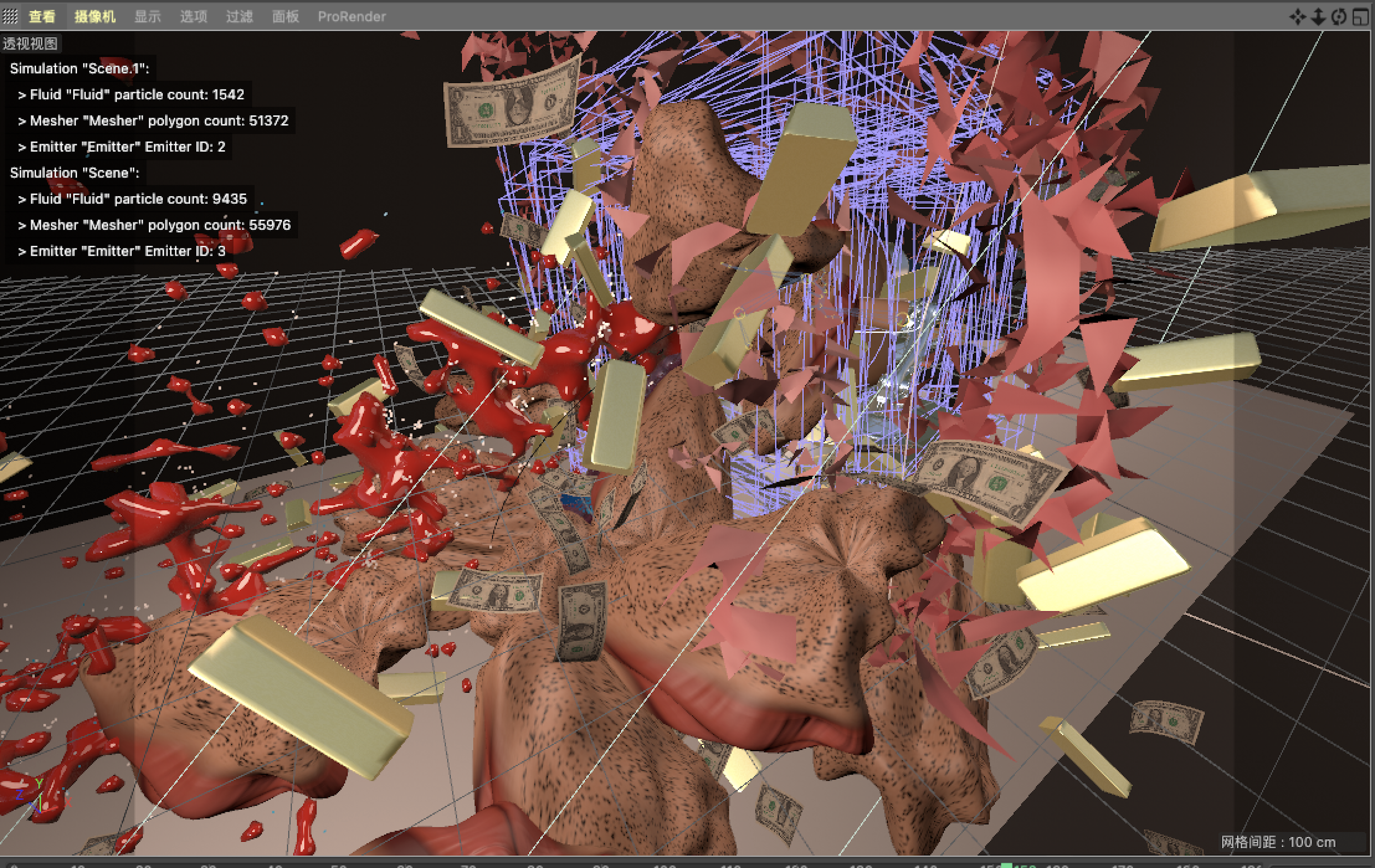Screen dimensions: 1375x868
Task: Click the dotted grip icon beside 查看
Action: [10, 16]
